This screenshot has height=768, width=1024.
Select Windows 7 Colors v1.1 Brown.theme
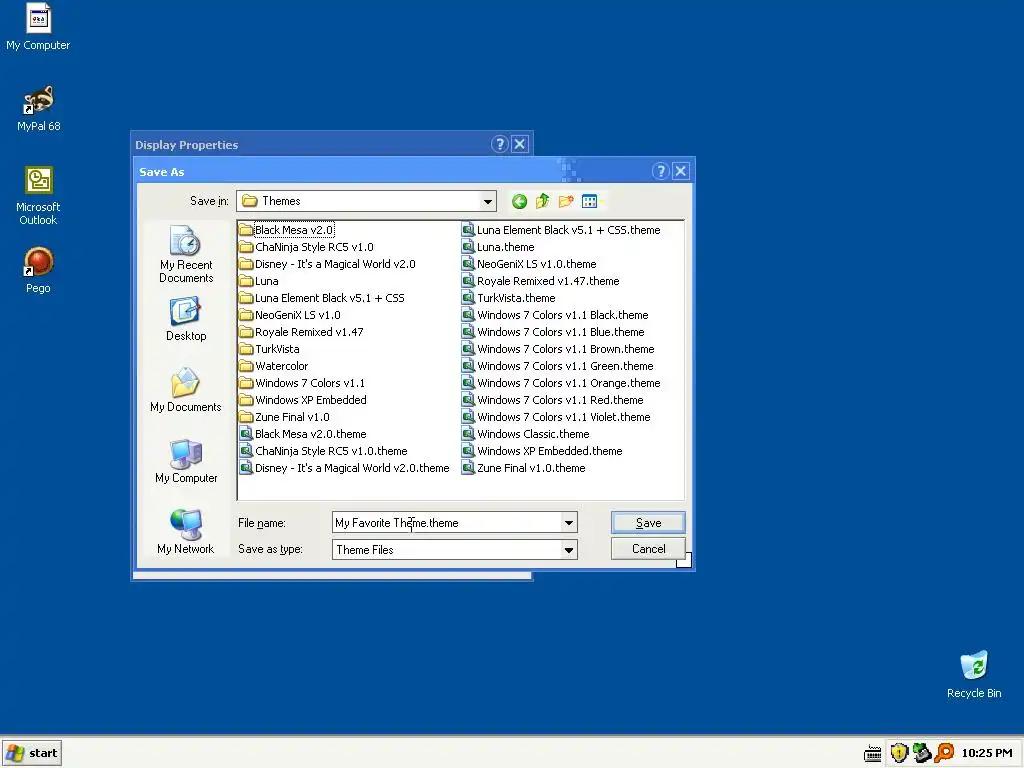(x=558, y=349)
